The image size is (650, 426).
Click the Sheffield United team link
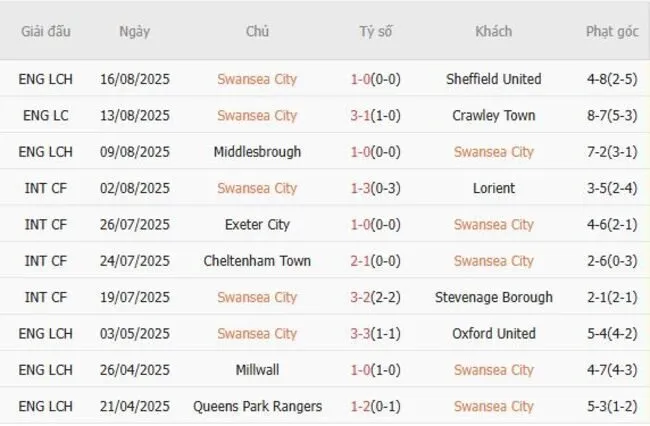(494, 79)
